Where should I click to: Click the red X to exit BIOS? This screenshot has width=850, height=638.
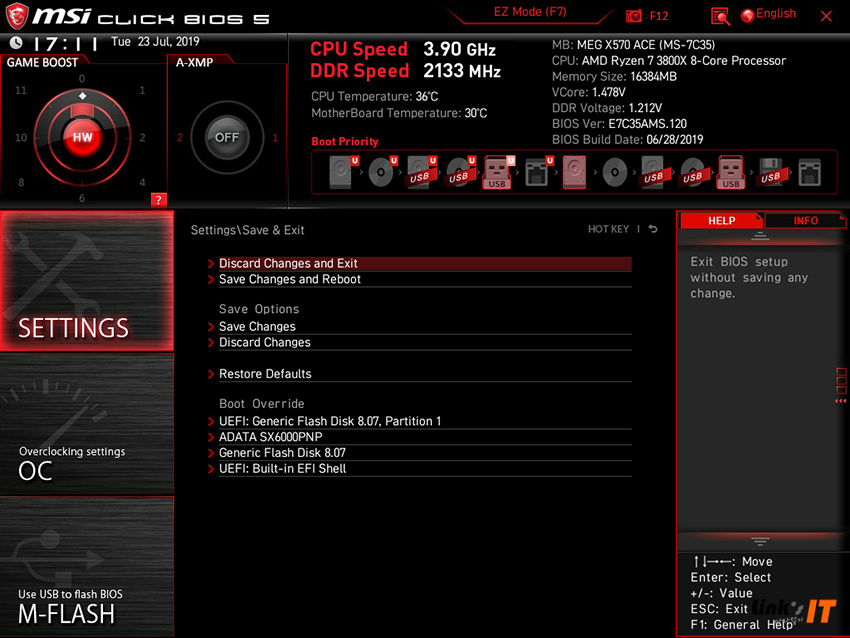point(826,16)
